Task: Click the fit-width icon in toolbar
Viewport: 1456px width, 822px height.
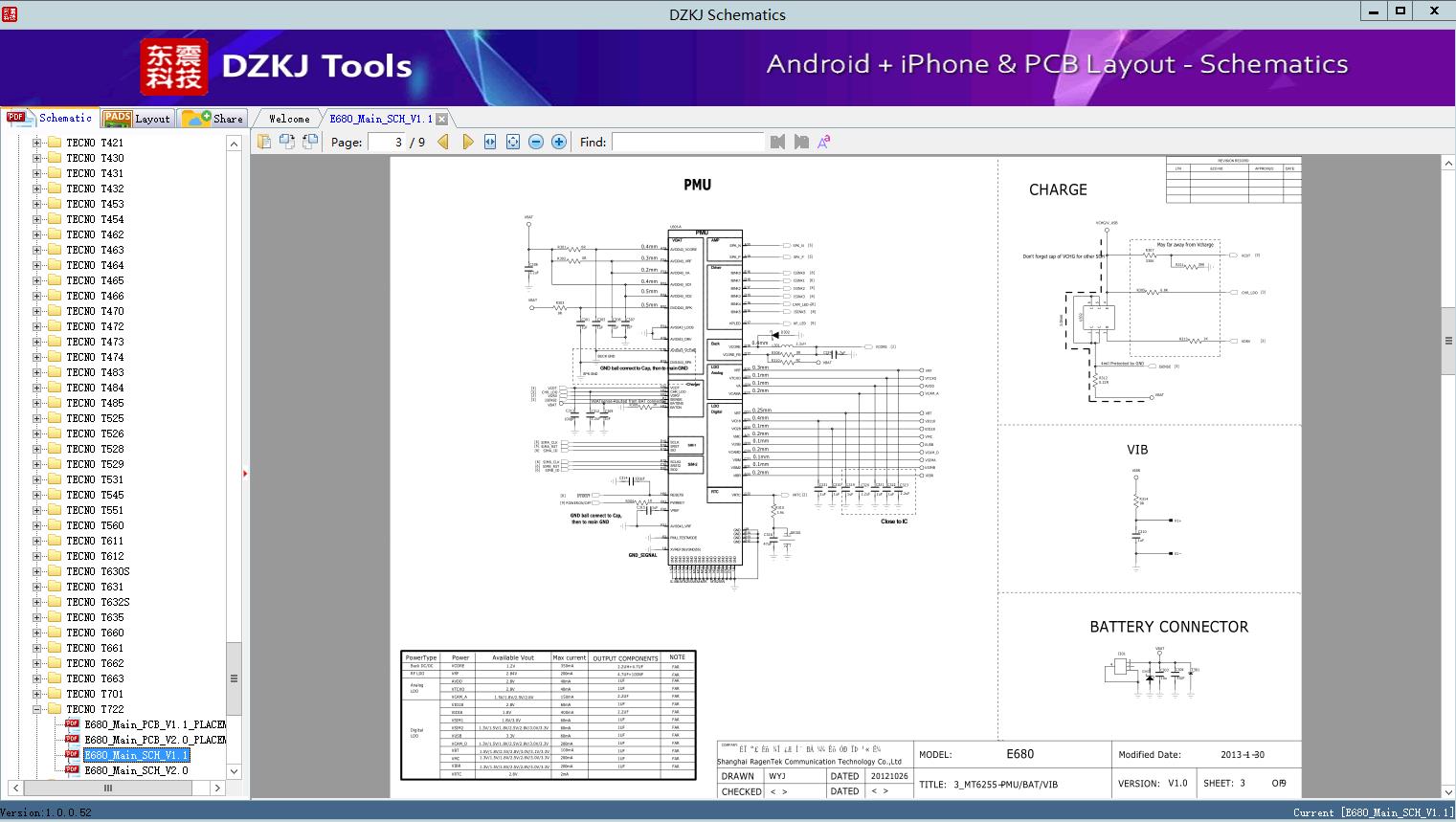Action: 490,142
